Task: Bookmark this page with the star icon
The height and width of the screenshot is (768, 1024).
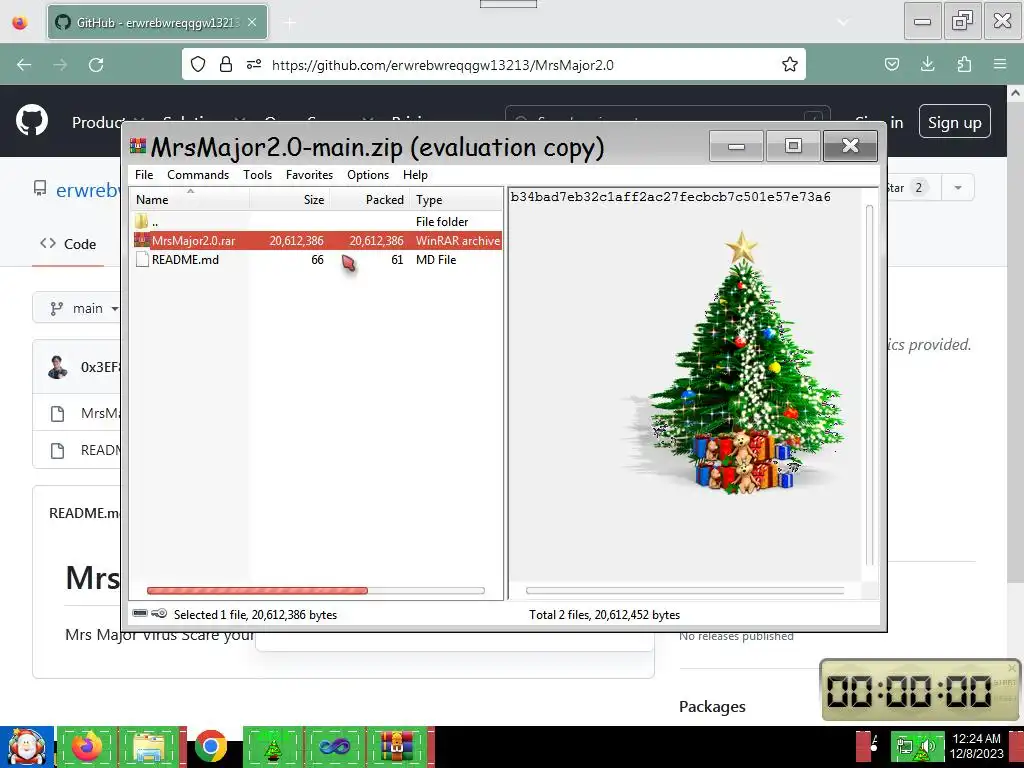Action: click(x=790, y=64)
